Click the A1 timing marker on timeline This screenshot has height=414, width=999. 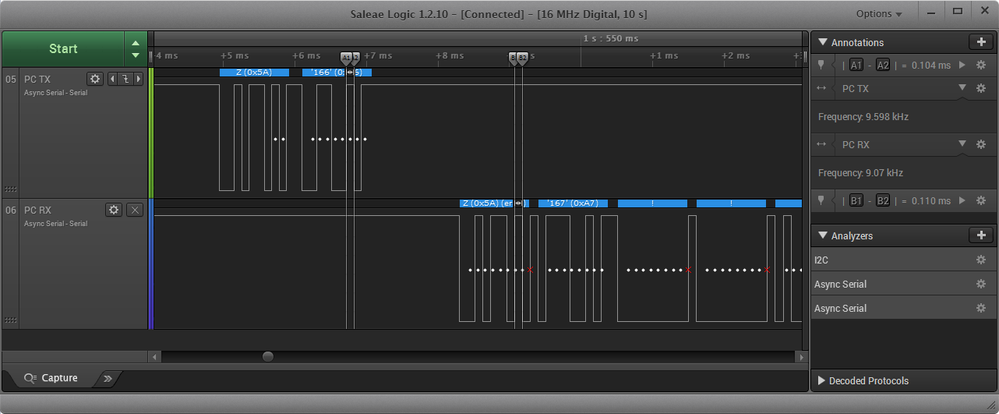[x=346, y=57]
